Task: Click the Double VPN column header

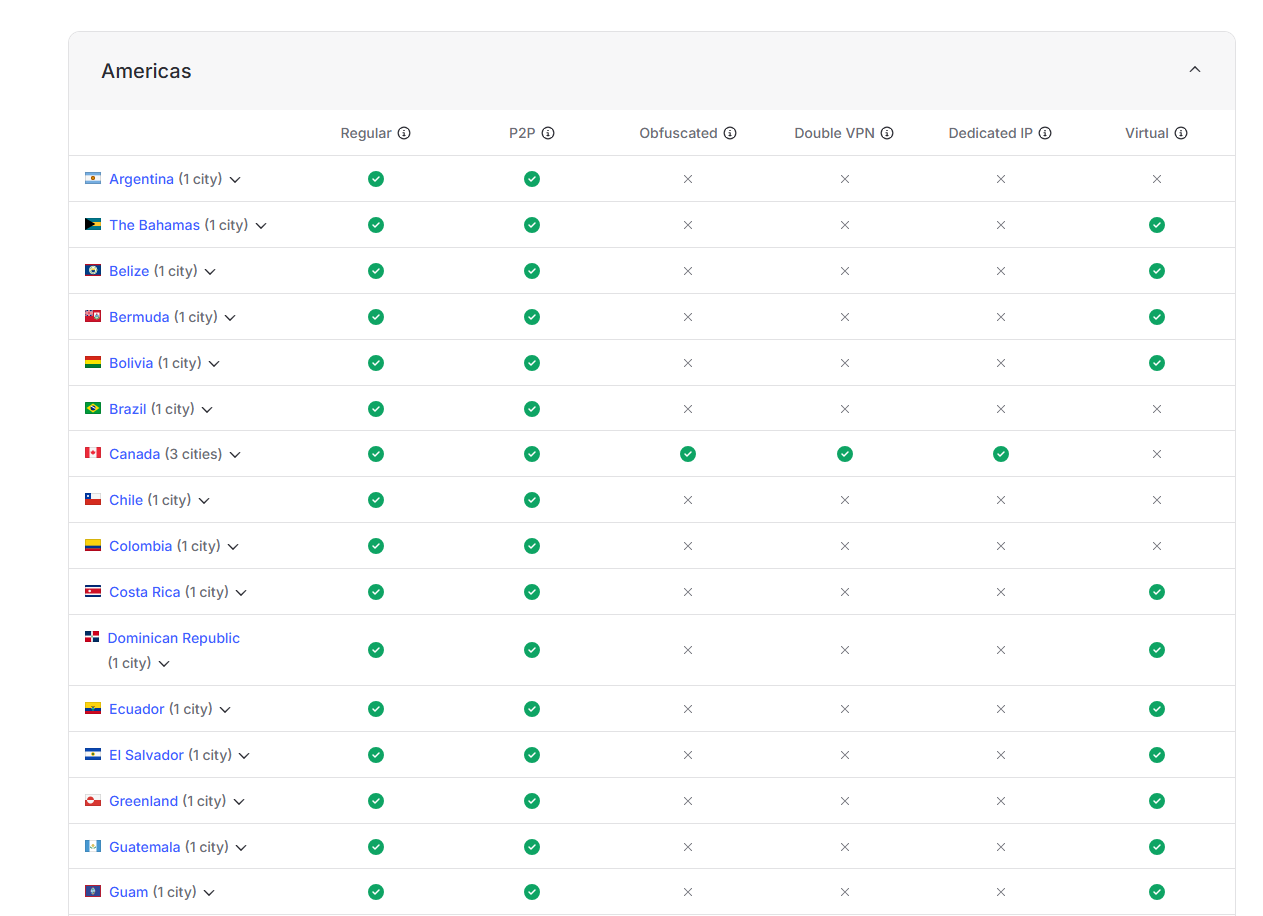Action: (835, 133)
